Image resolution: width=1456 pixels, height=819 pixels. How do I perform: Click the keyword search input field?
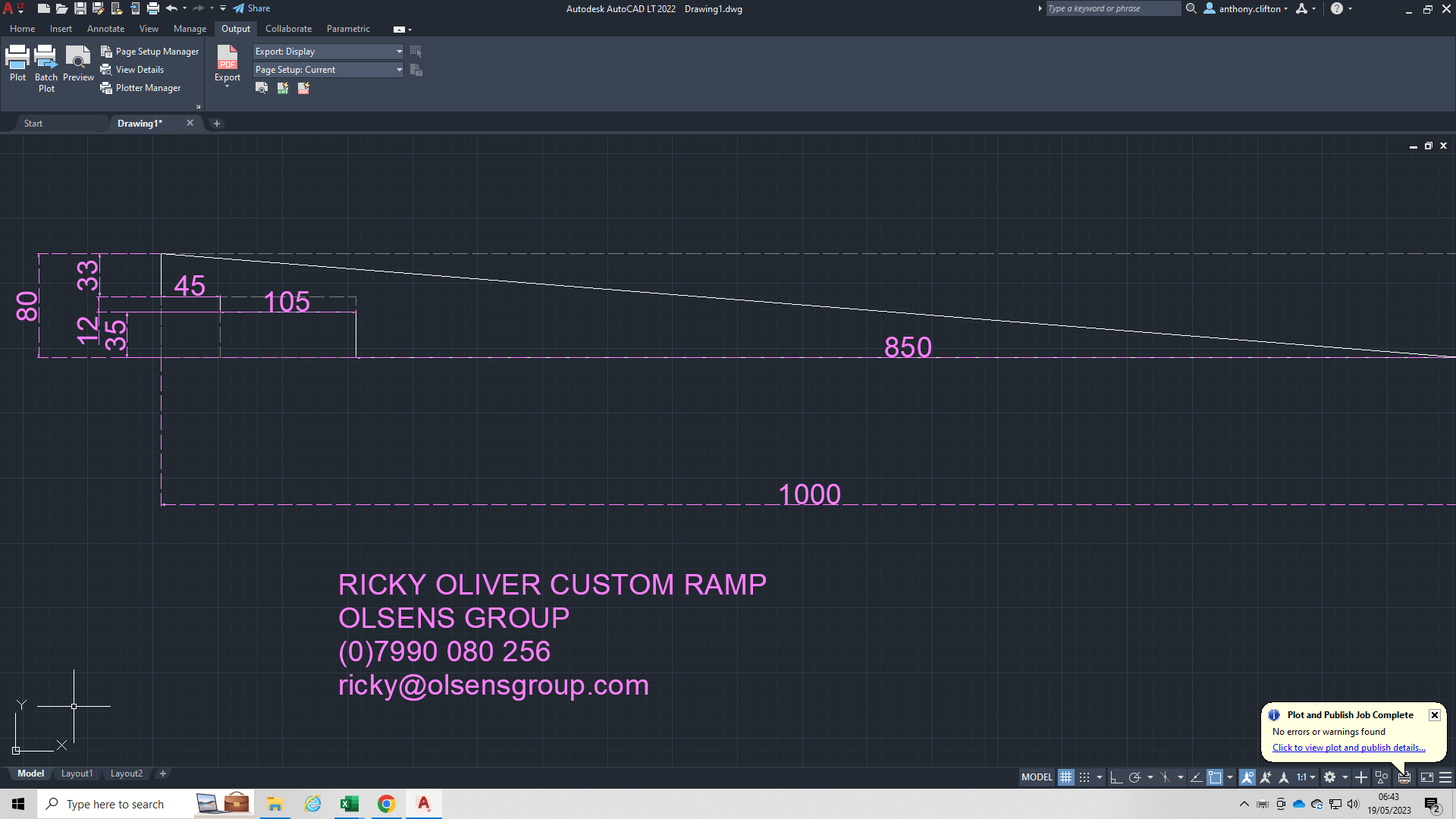[1112, 8]
